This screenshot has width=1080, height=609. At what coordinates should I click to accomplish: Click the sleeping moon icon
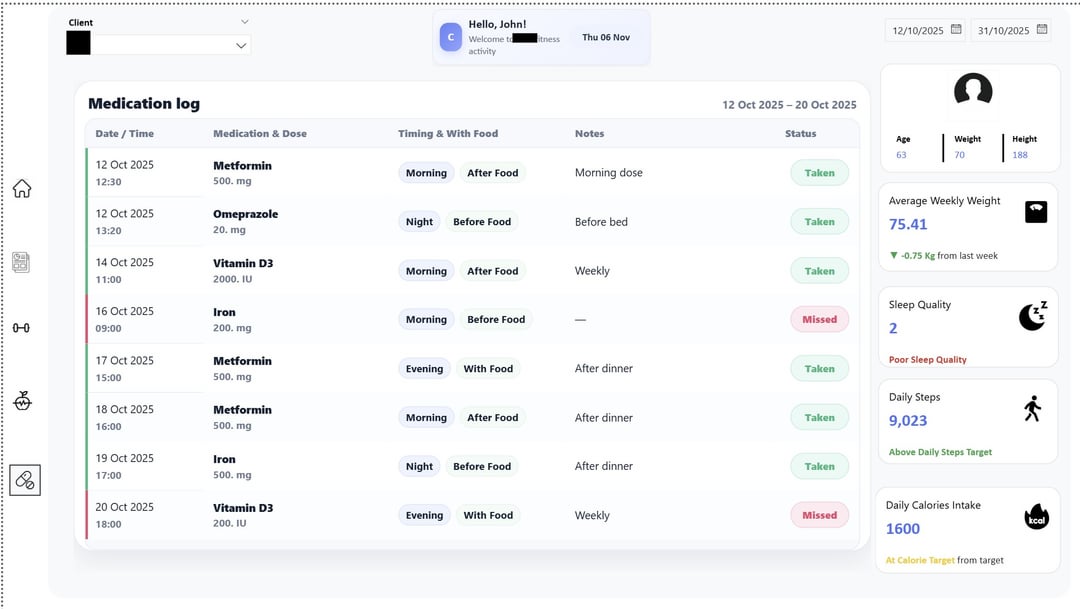[x=1033, y=316]
